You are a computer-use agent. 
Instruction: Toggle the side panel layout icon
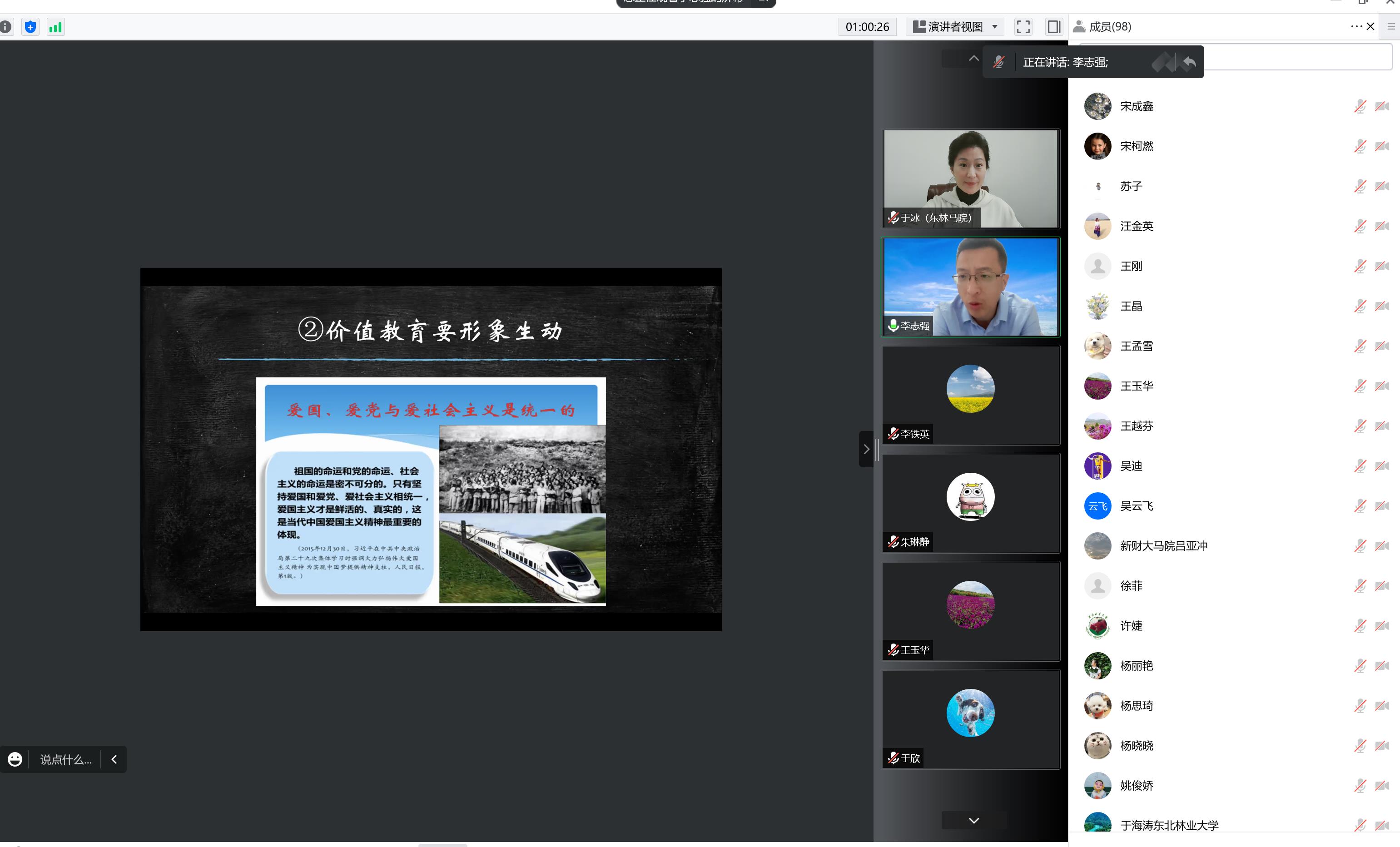[x=1053, y=27]
